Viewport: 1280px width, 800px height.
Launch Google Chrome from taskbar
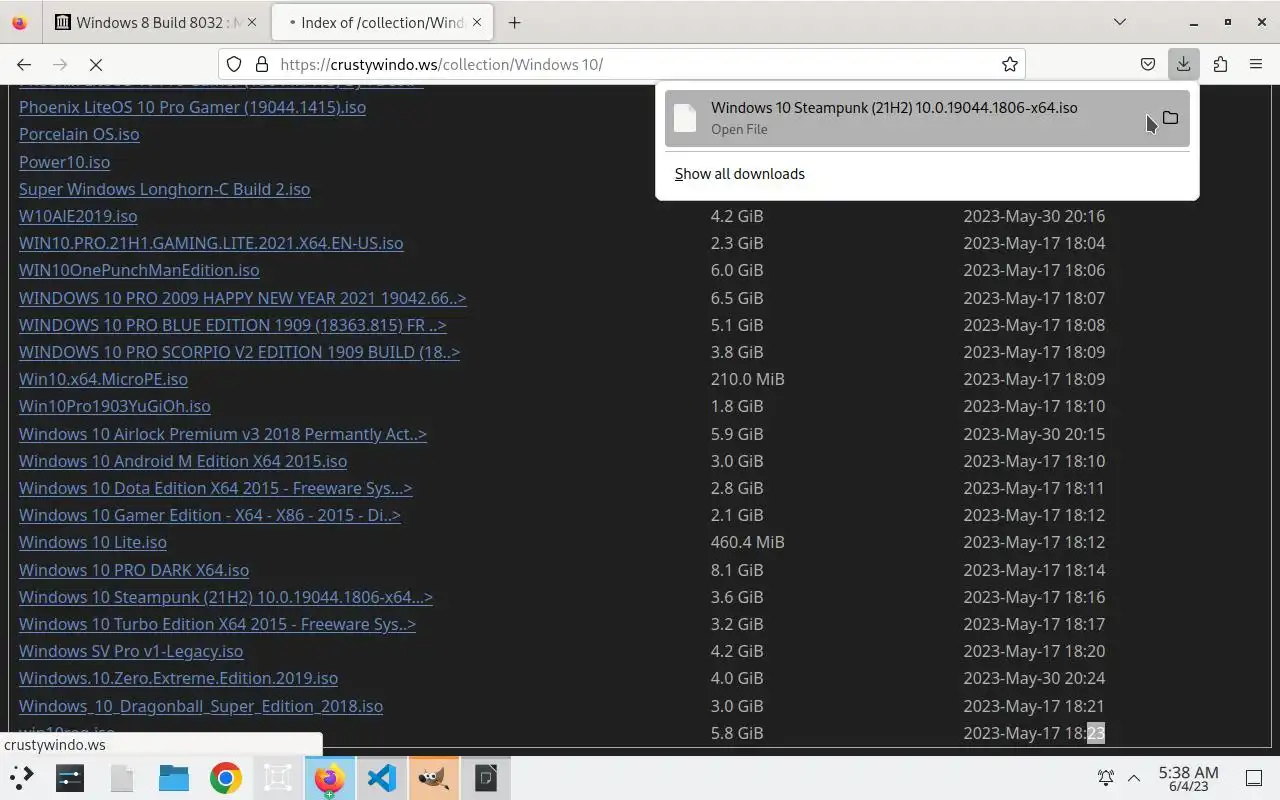click(x=226, y=778)
